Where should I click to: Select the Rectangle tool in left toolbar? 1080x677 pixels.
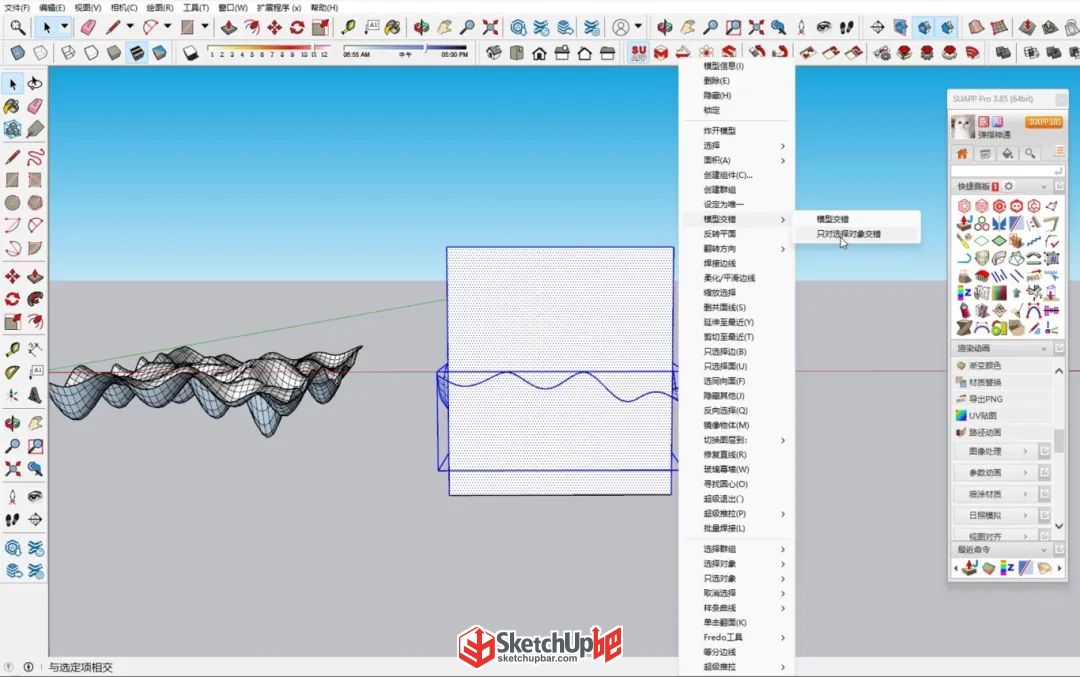[x=12, y=180]
